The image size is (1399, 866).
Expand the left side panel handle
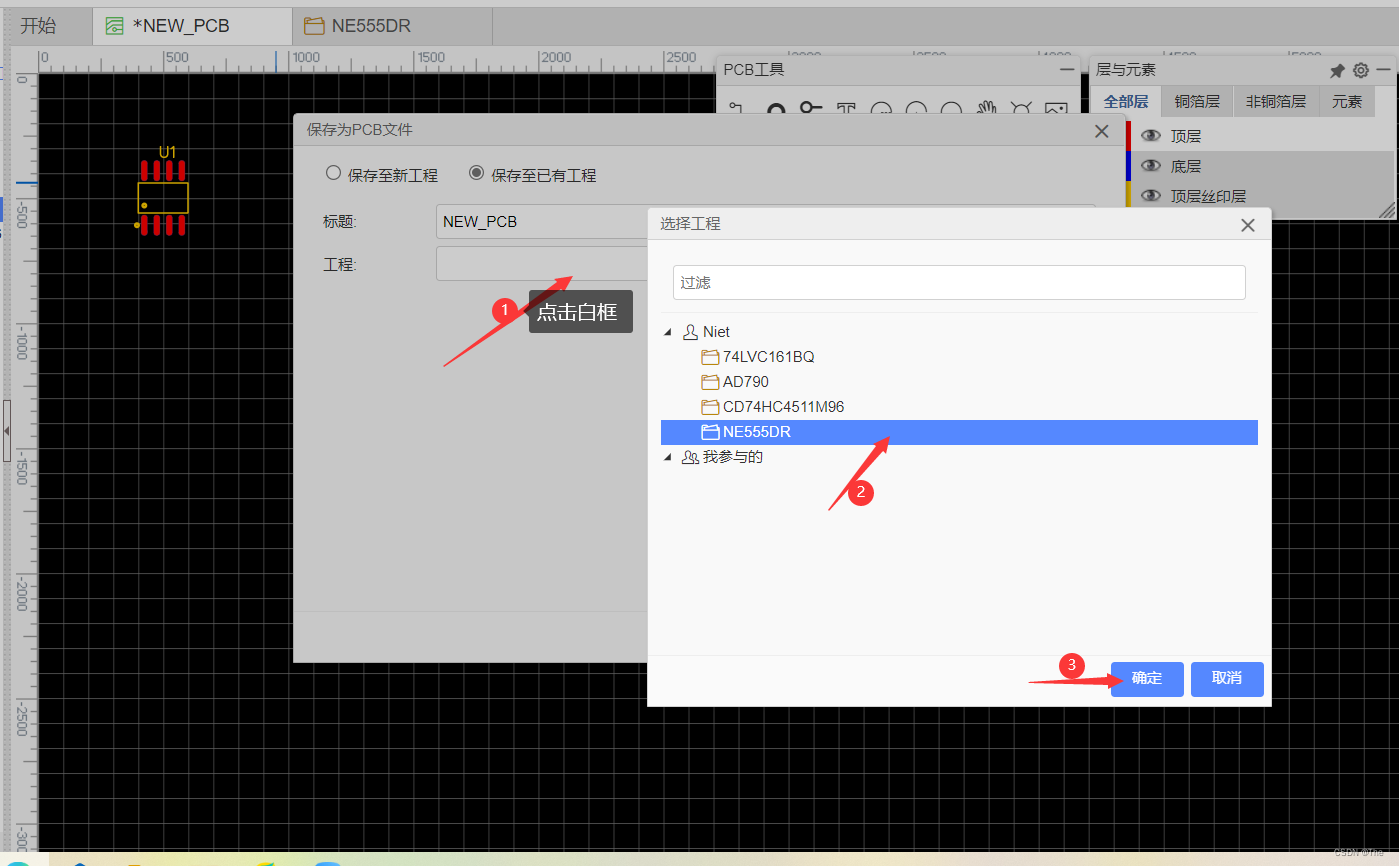tap(6, 430)
